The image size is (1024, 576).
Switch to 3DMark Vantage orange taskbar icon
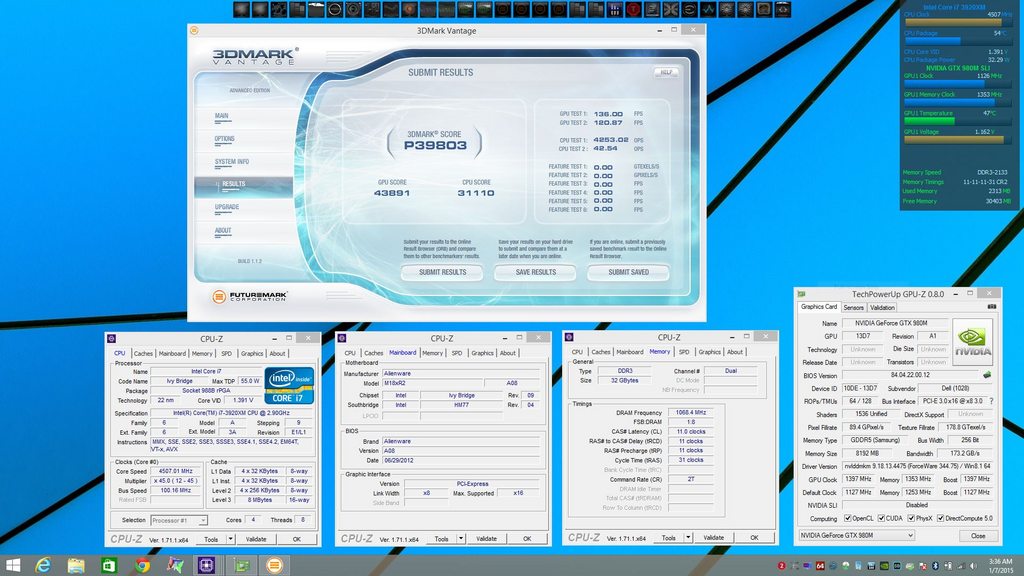pos(274,565)
